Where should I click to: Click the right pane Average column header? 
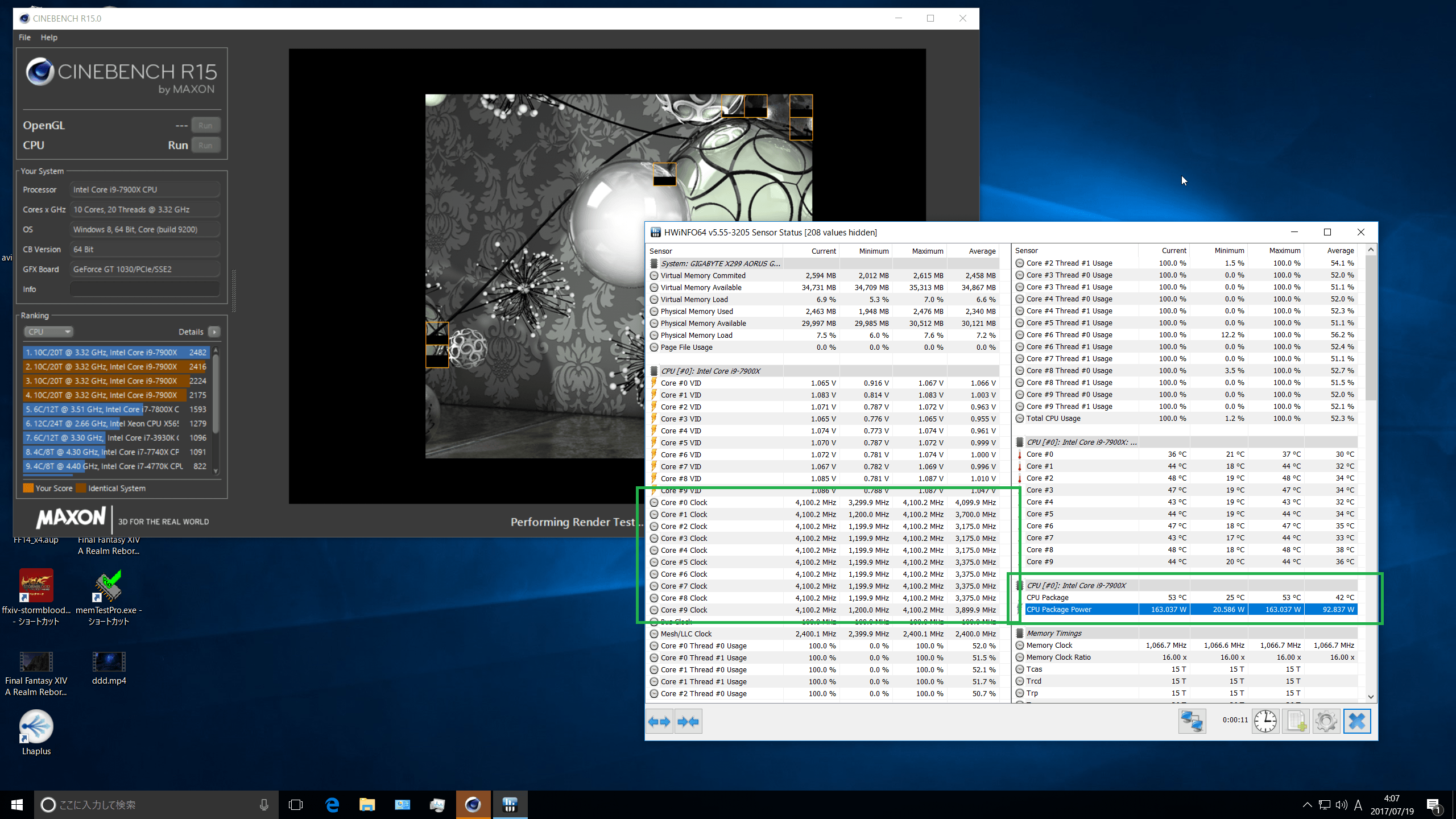click(1331, 250)
